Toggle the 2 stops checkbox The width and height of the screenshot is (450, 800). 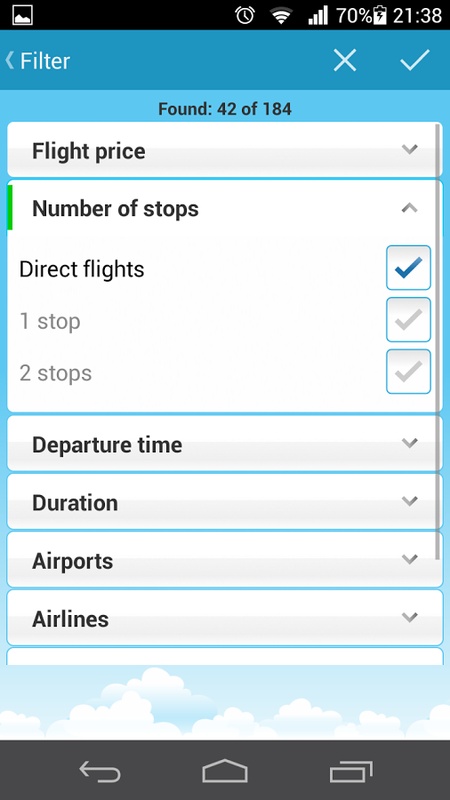408,371
